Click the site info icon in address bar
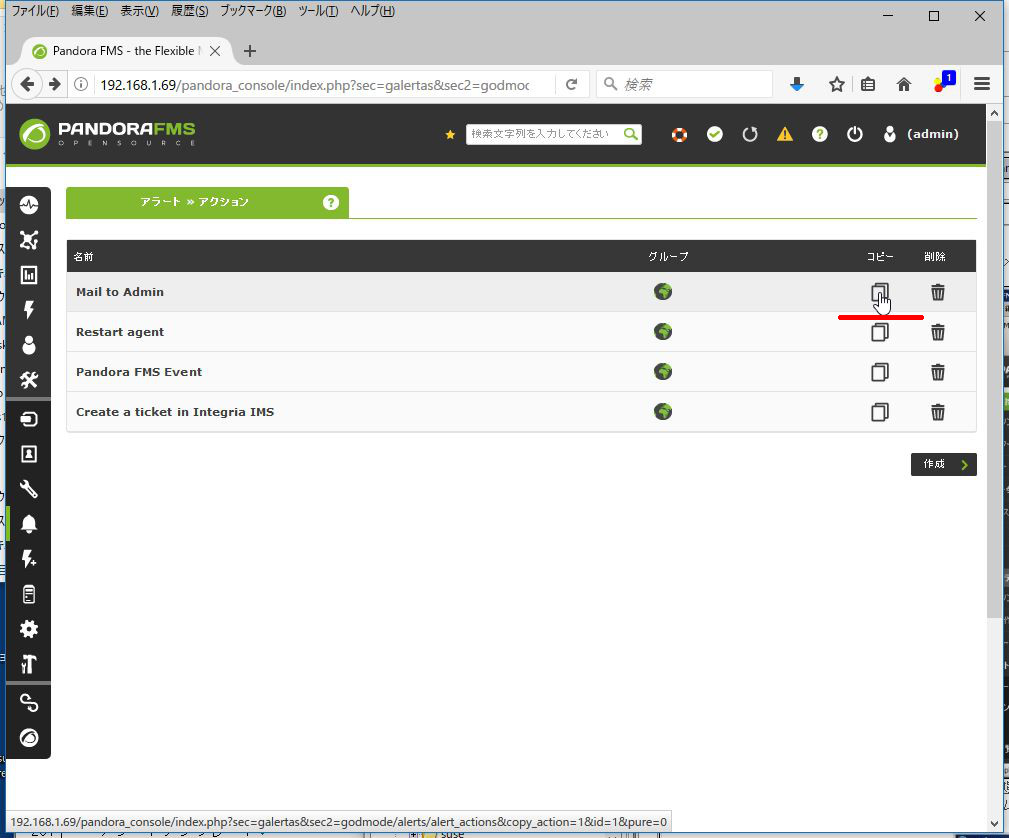The width and height of the screenshot is (1009, 838). pos(80,84)
